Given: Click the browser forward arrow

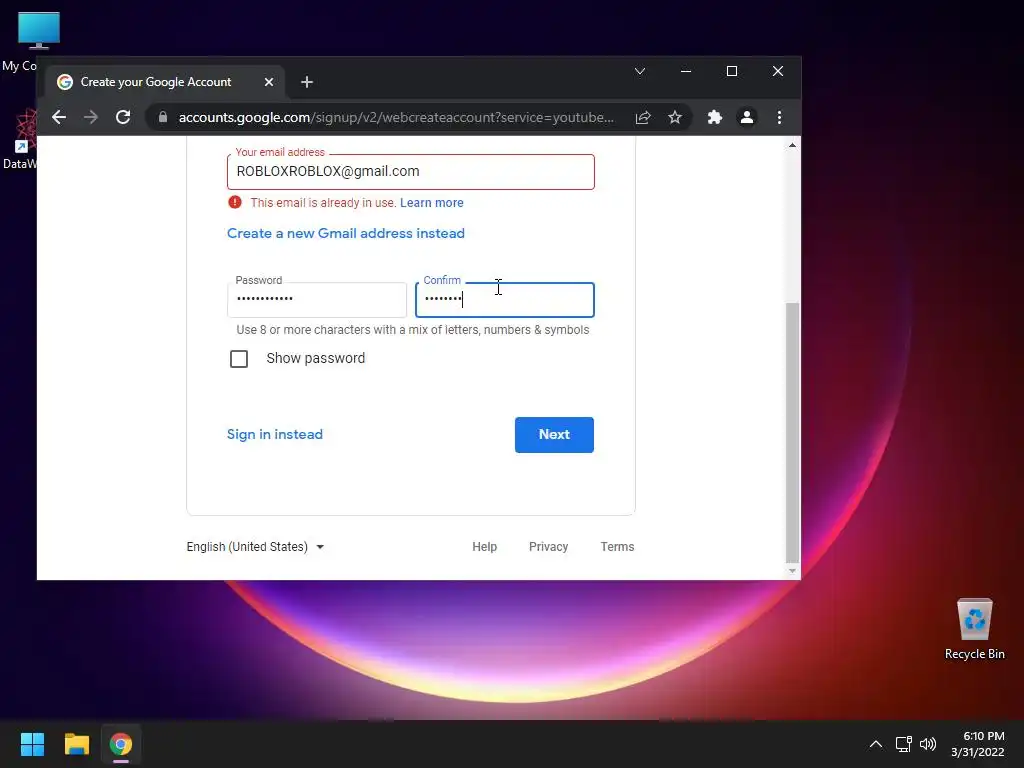Looking at the screenshot, I should (91, 118).
